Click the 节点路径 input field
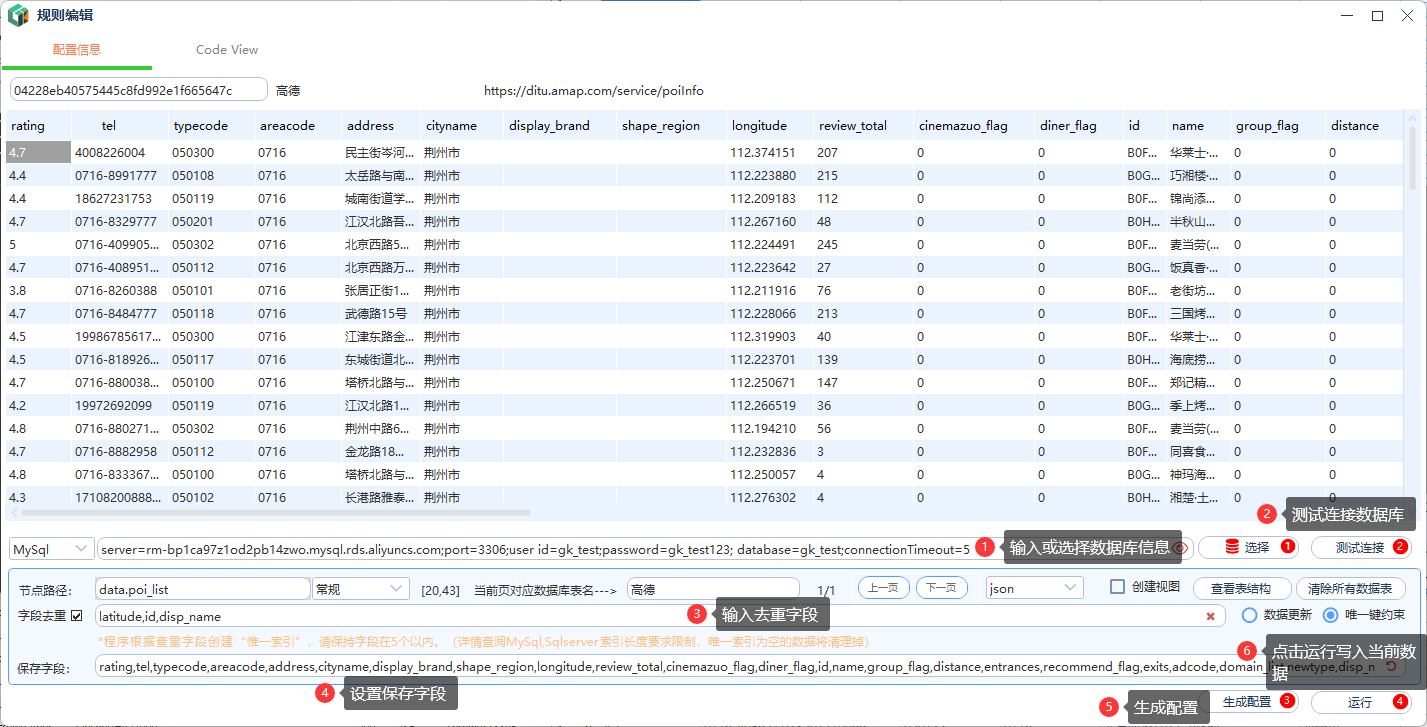 [x=202, y=589]
